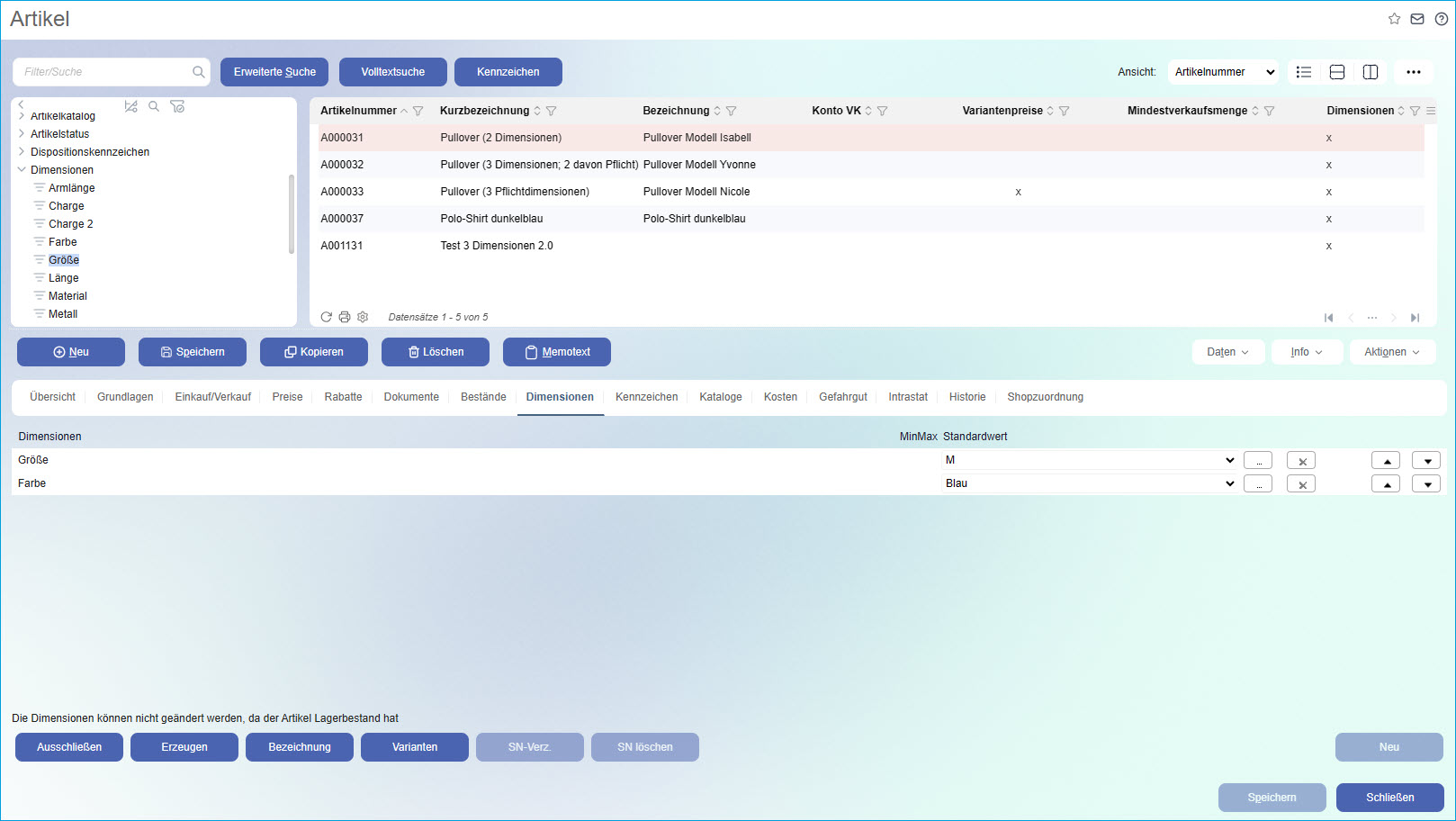The height and width of the screenshot is (821, 1456).
Task: Toggle vertical split view layout
Action: 1371,72
